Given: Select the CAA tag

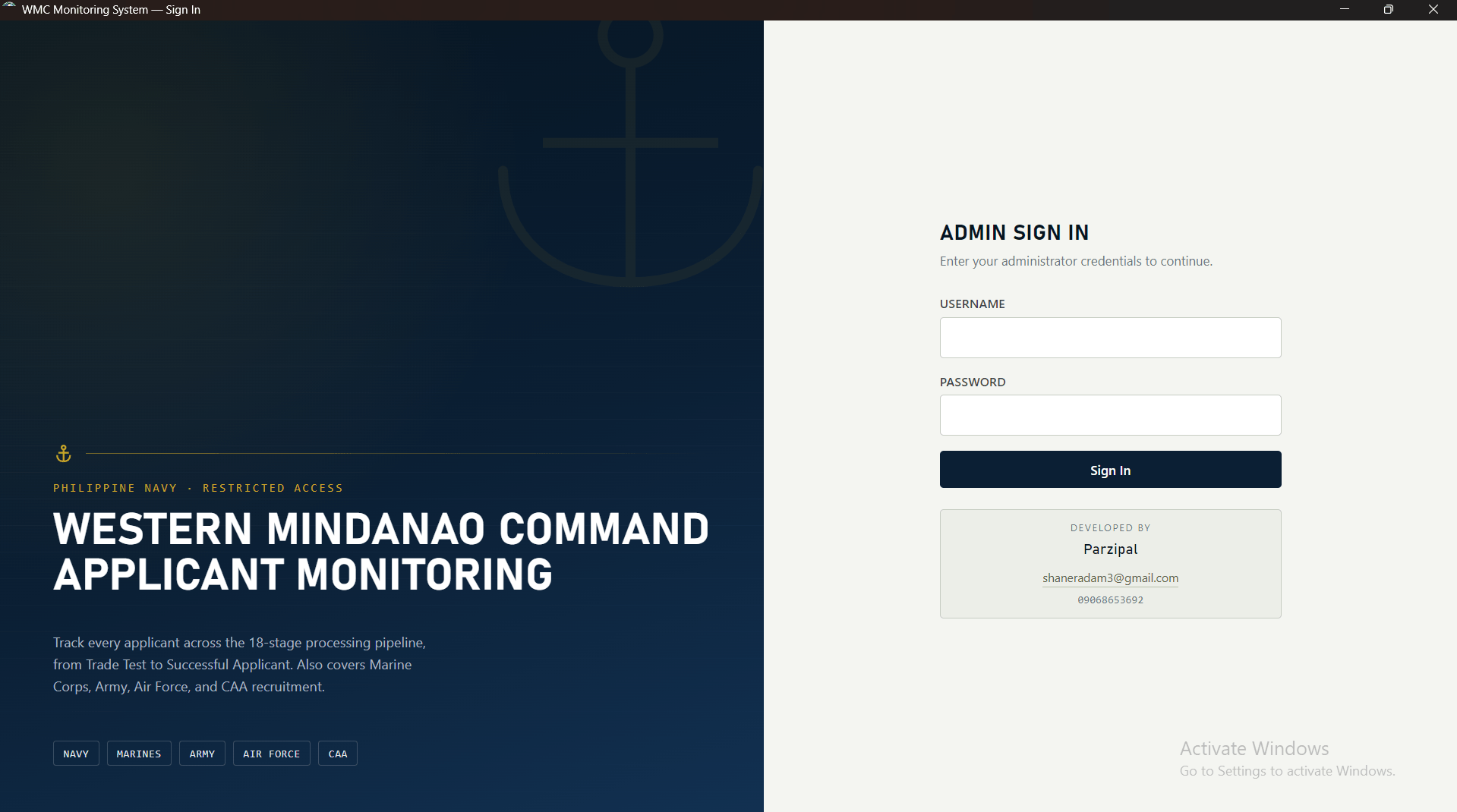Looking at the screenshot, I should point(338,754).
